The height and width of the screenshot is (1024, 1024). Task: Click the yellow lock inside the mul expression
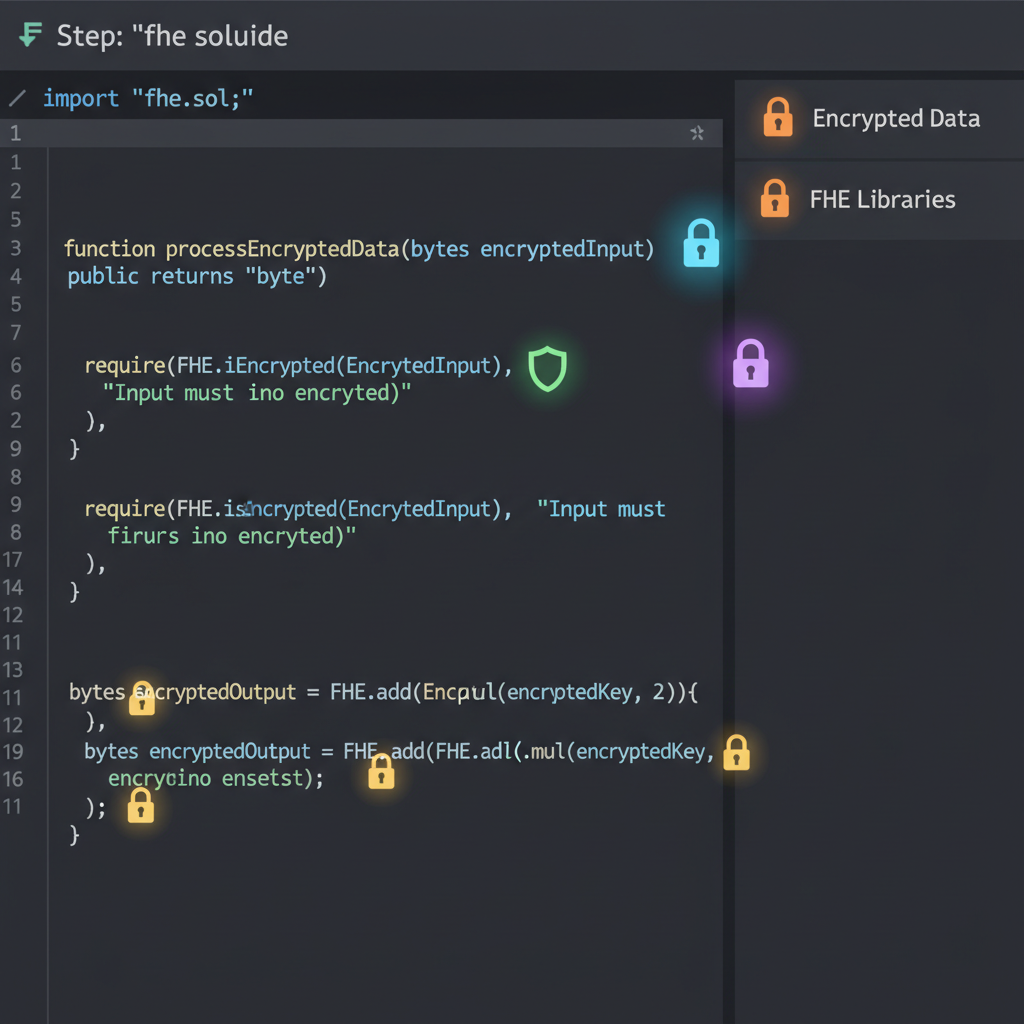coord(380,770)
